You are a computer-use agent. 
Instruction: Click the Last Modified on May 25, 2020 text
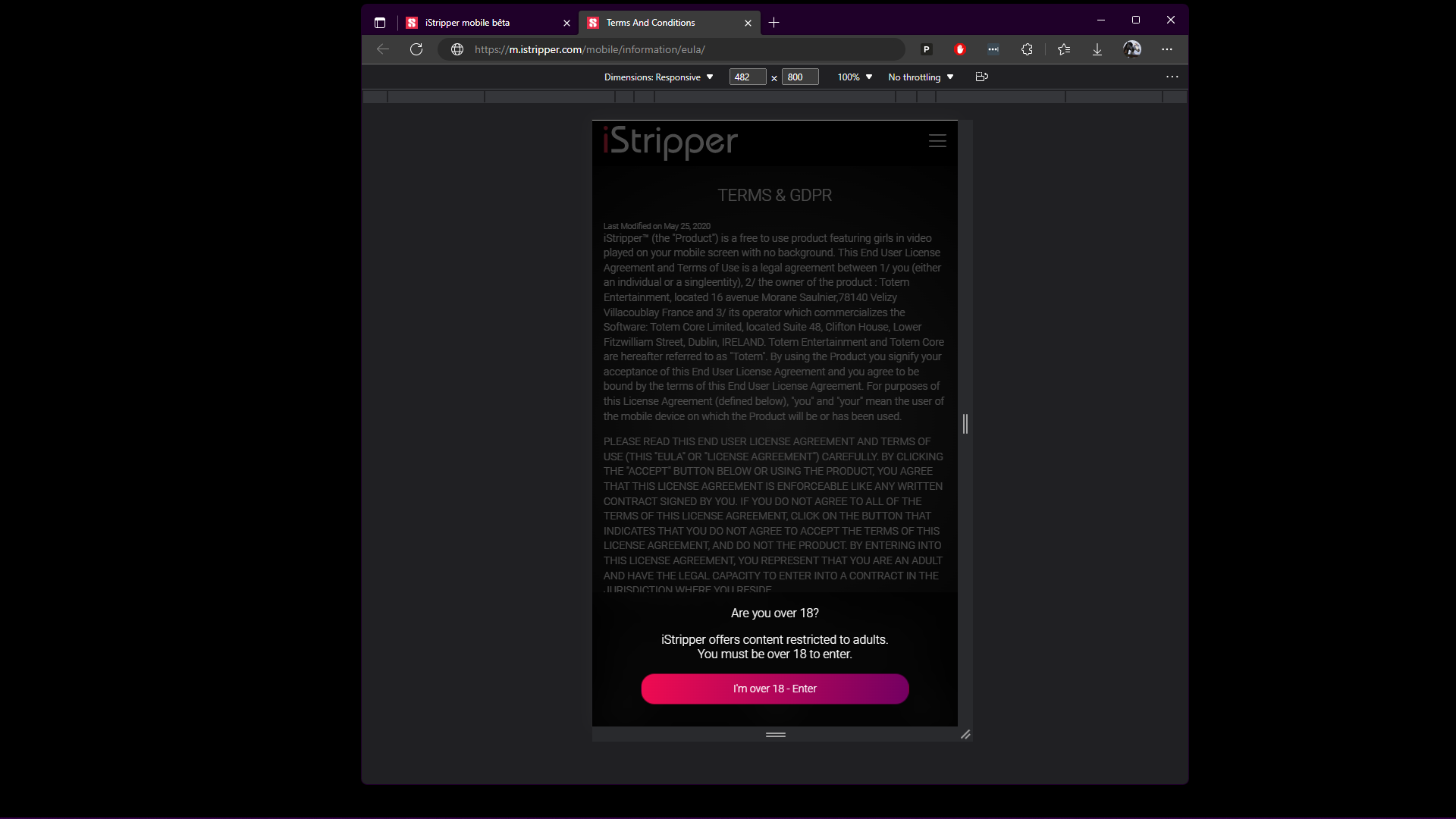coord(657,226)
